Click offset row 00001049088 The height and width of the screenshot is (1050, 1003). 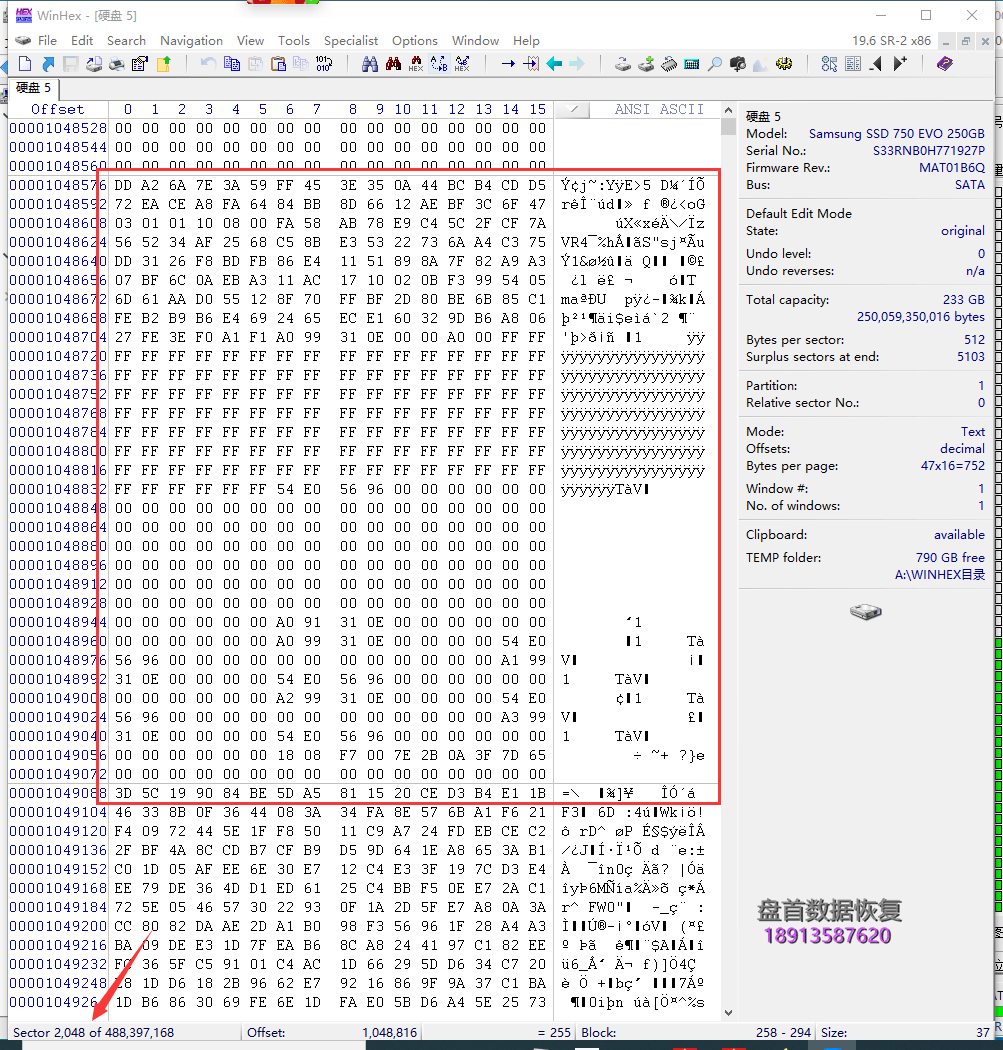pos(58,793)
